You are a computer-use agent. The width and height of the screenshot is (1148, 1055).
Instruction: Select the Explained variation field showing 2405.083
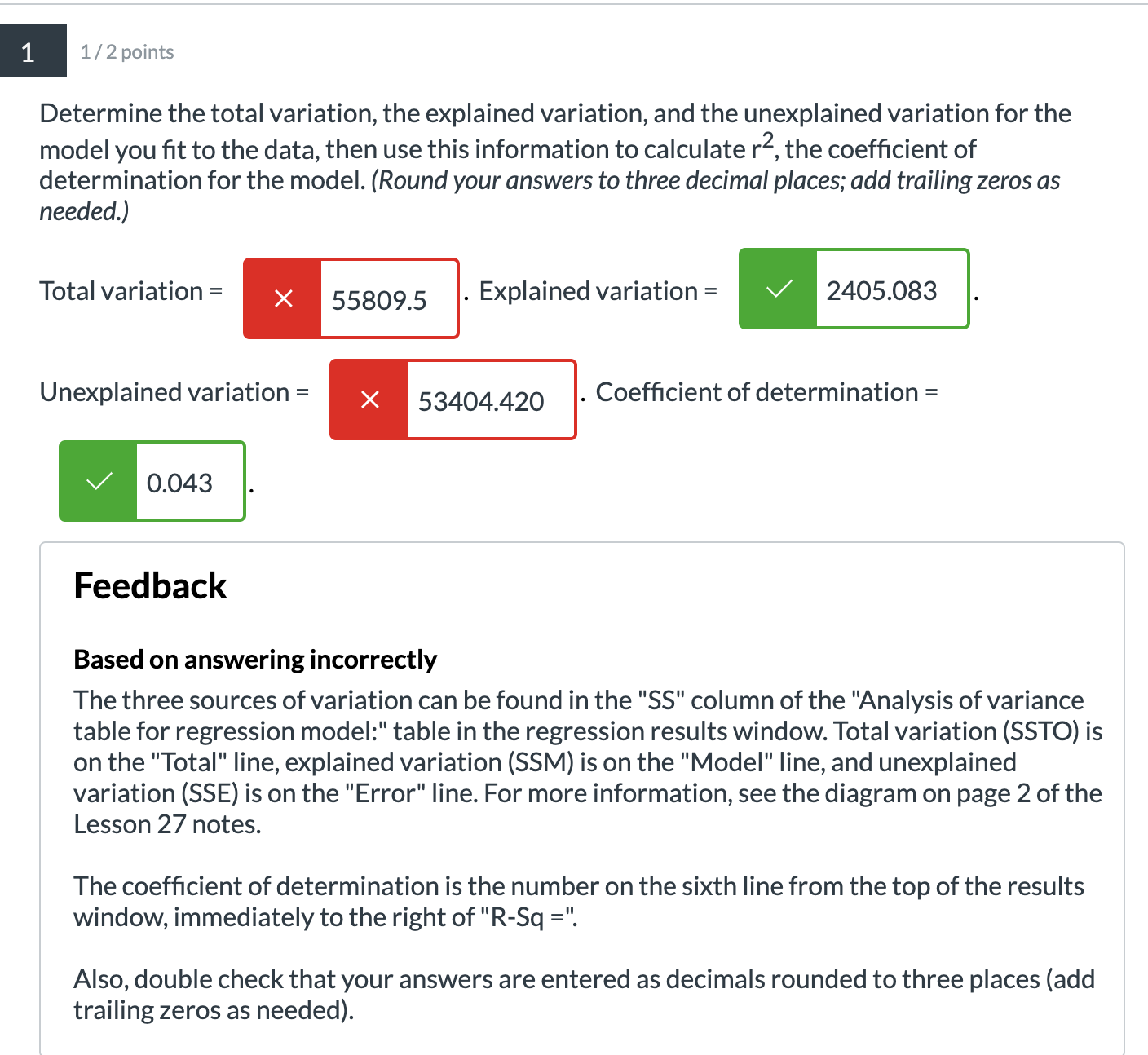pyautogui.click(x=892, y=289)
